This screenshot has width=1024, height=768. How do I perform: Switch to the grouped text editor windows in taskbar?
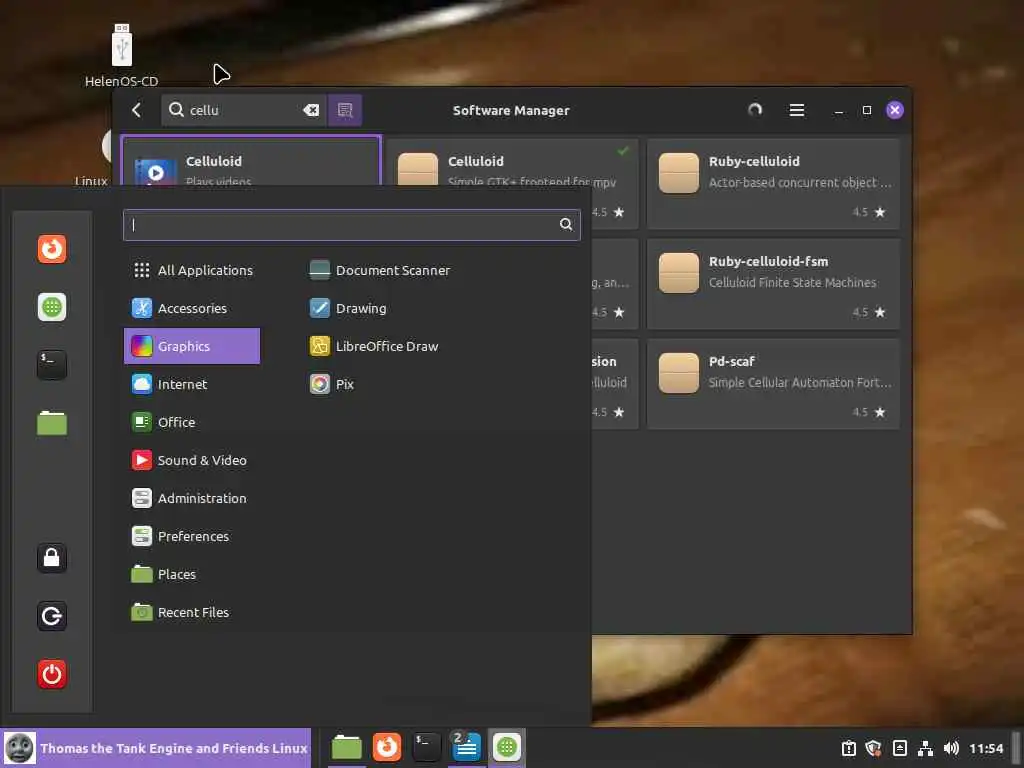point(466,747)
